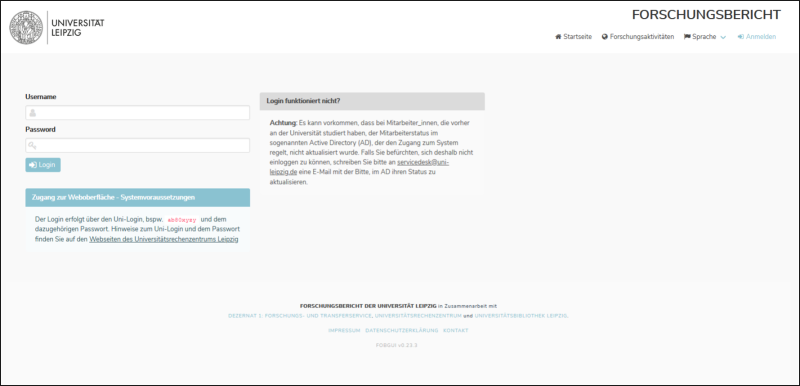Open the Datenschutzerklärung footer link
800x386 pixels.
402,331
